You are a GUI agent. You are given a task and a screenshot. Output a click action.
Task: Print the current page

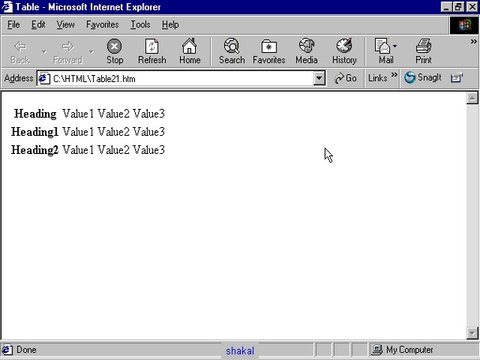[x=423, y=51]
